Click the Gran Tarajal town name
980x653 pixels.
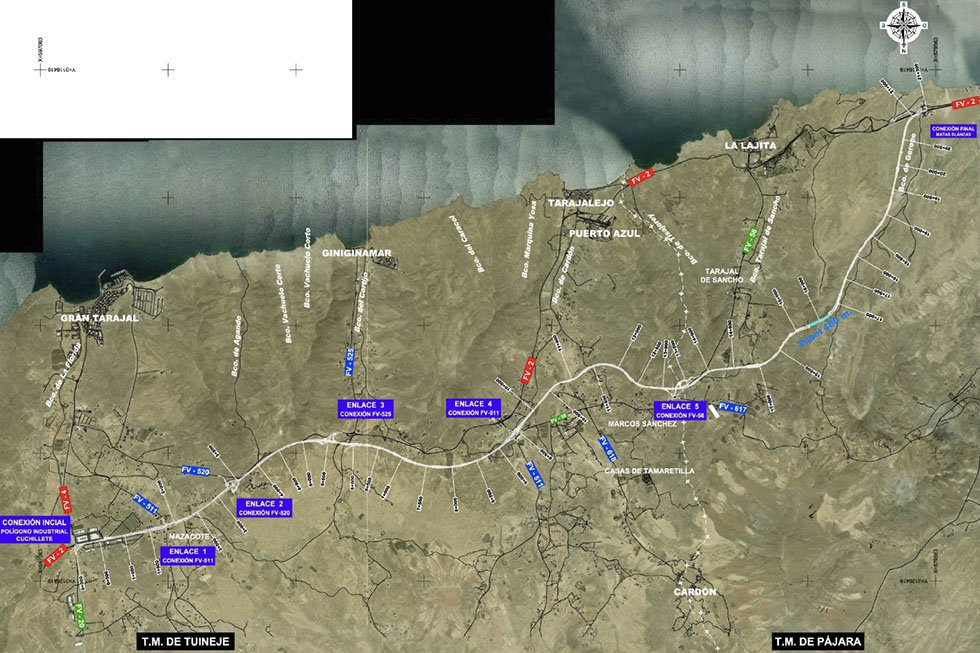point(99,317)
